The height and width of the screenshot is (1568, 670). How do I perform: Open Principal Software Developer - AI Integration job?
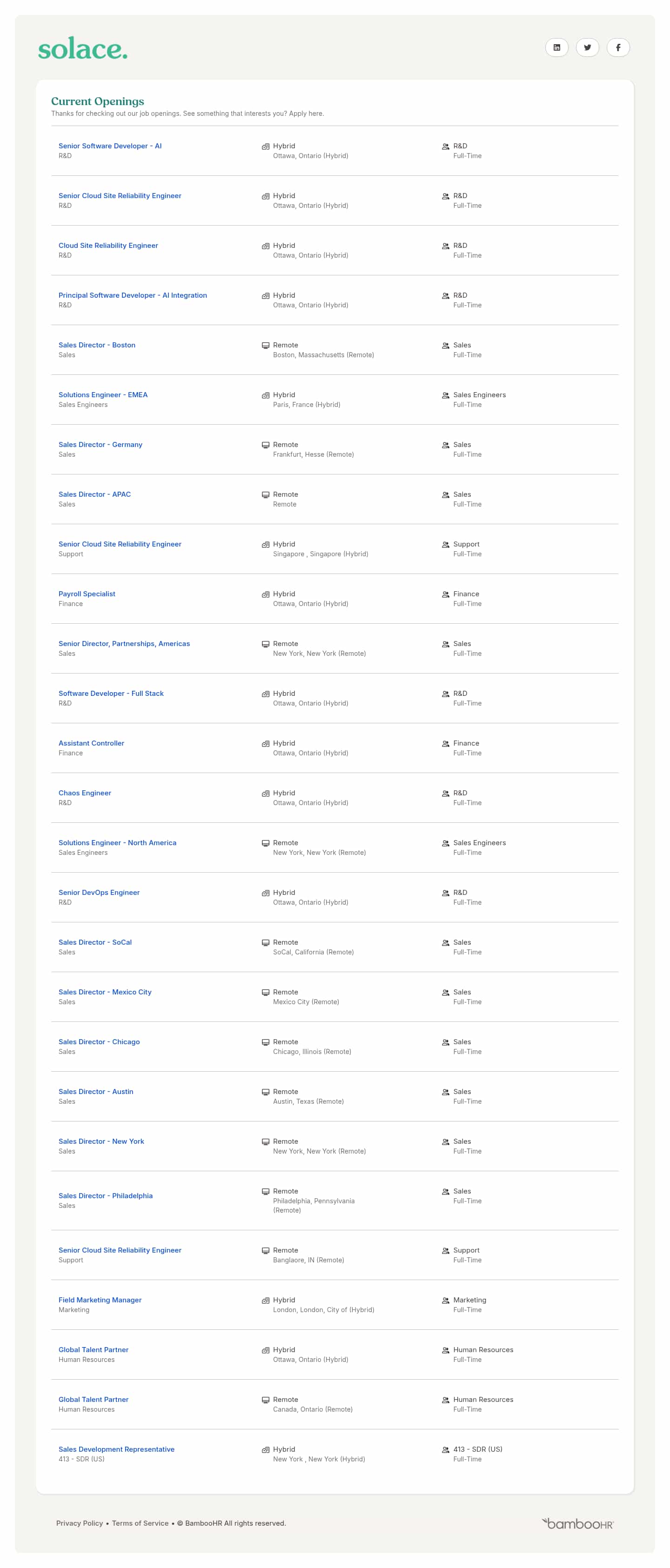pos(132,295)
